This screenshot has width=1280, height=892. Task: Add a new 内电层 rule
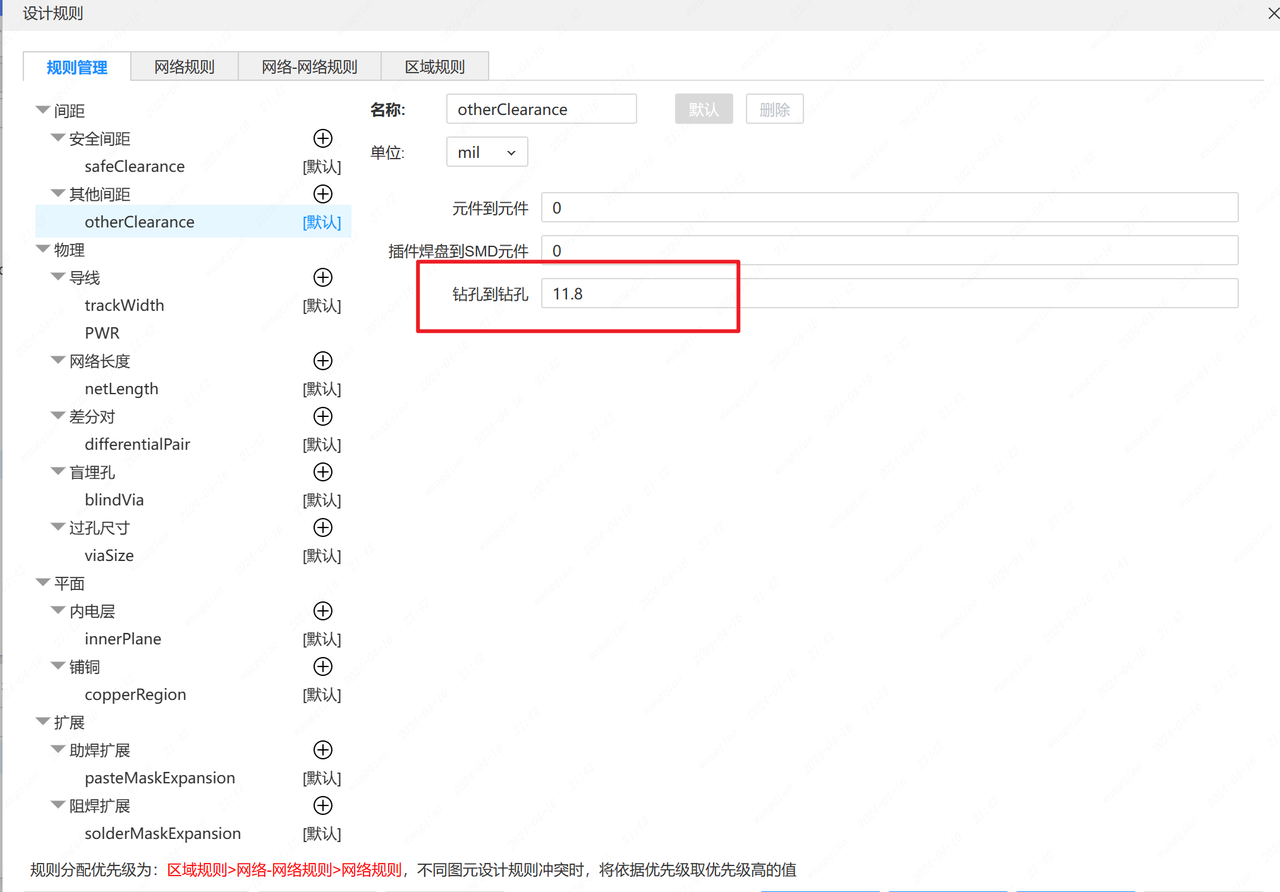coord(323,611)
